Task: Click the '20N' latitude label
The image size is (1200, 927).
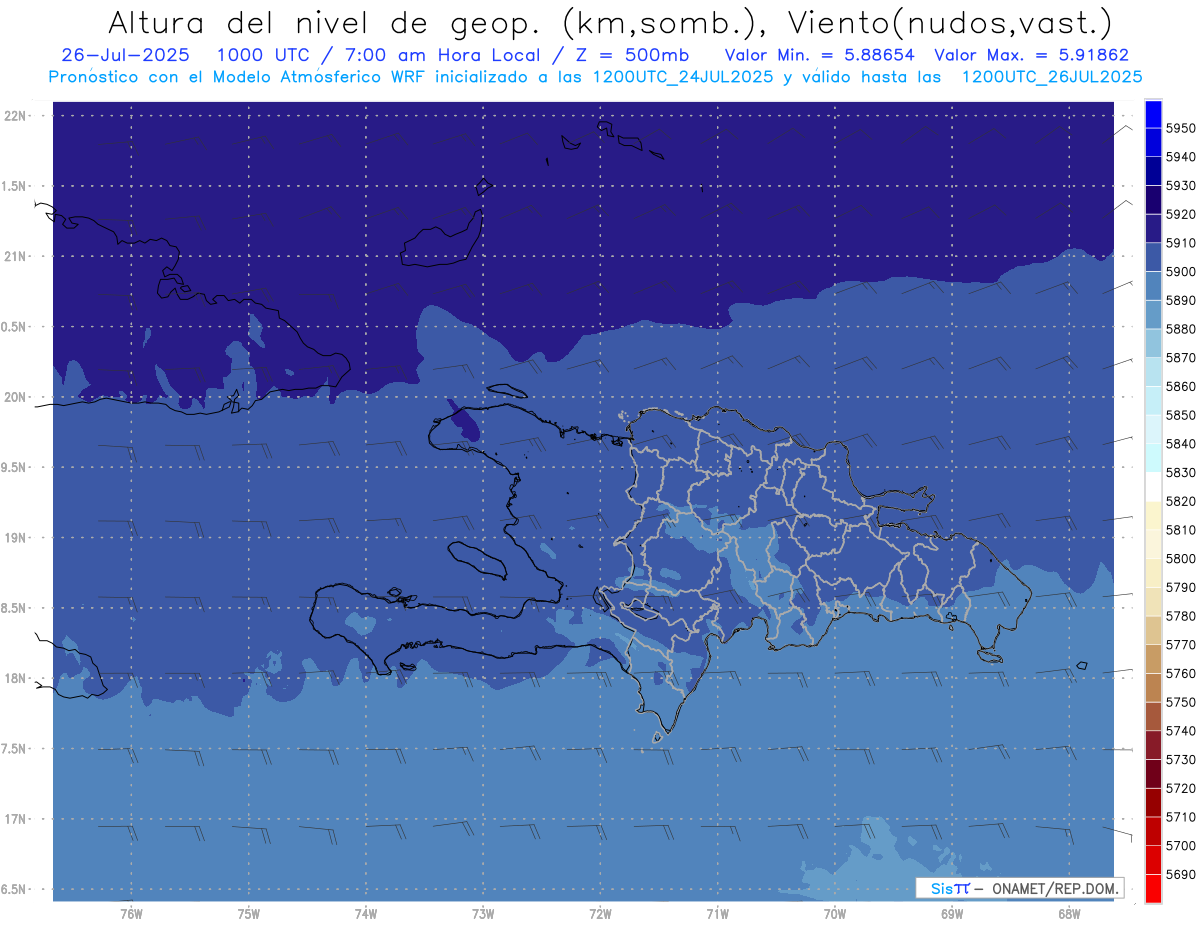Action: (17, 397)
